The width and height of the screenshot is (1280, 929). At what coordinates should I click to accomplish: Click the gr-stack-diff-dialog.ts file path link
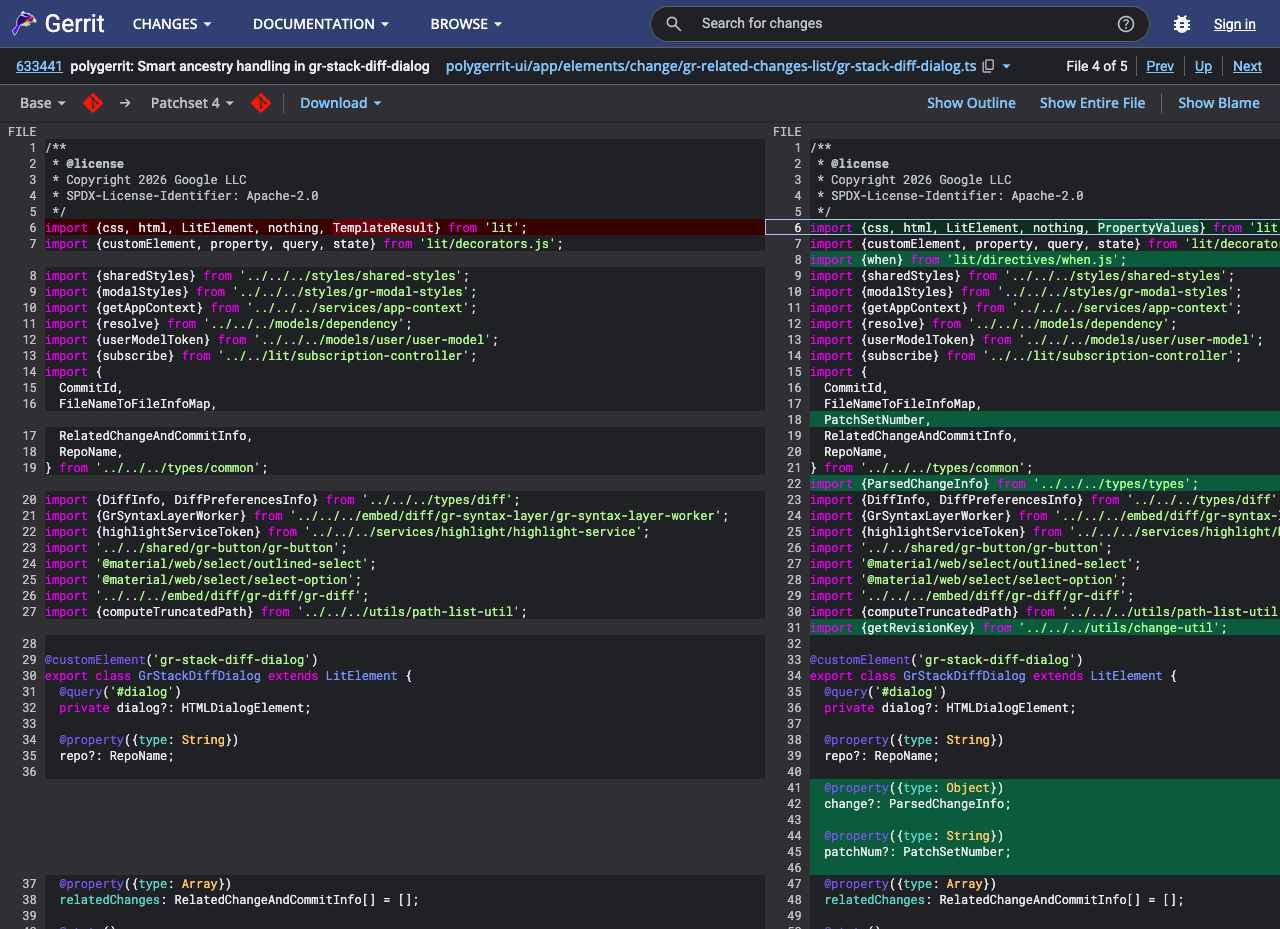[711, 66]
